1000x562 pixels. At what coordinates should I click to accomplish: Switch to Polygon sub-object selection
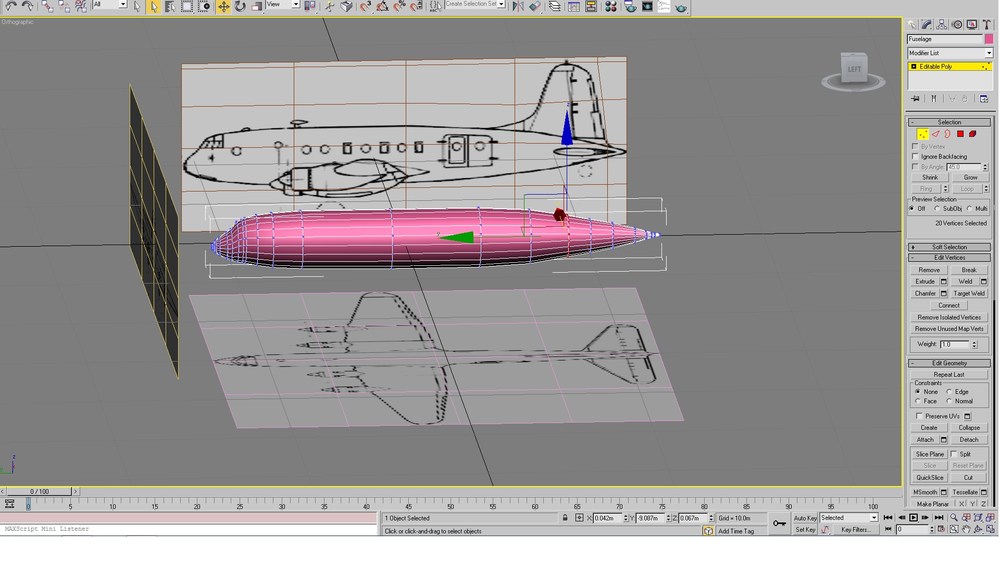[960, 134]
